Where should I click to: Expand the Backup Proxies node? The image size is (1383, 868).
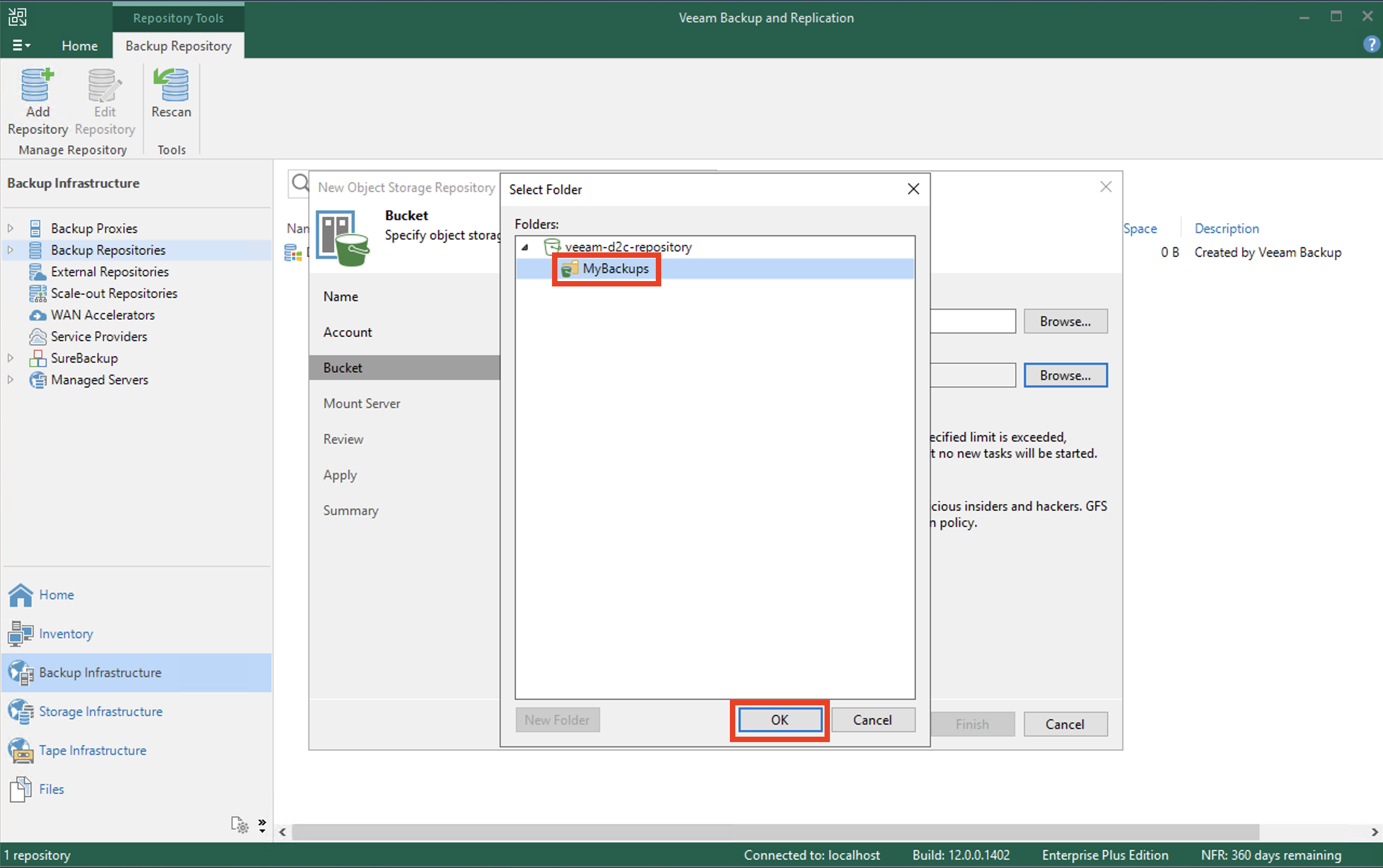pyautogui.click(x=10, y=229)
